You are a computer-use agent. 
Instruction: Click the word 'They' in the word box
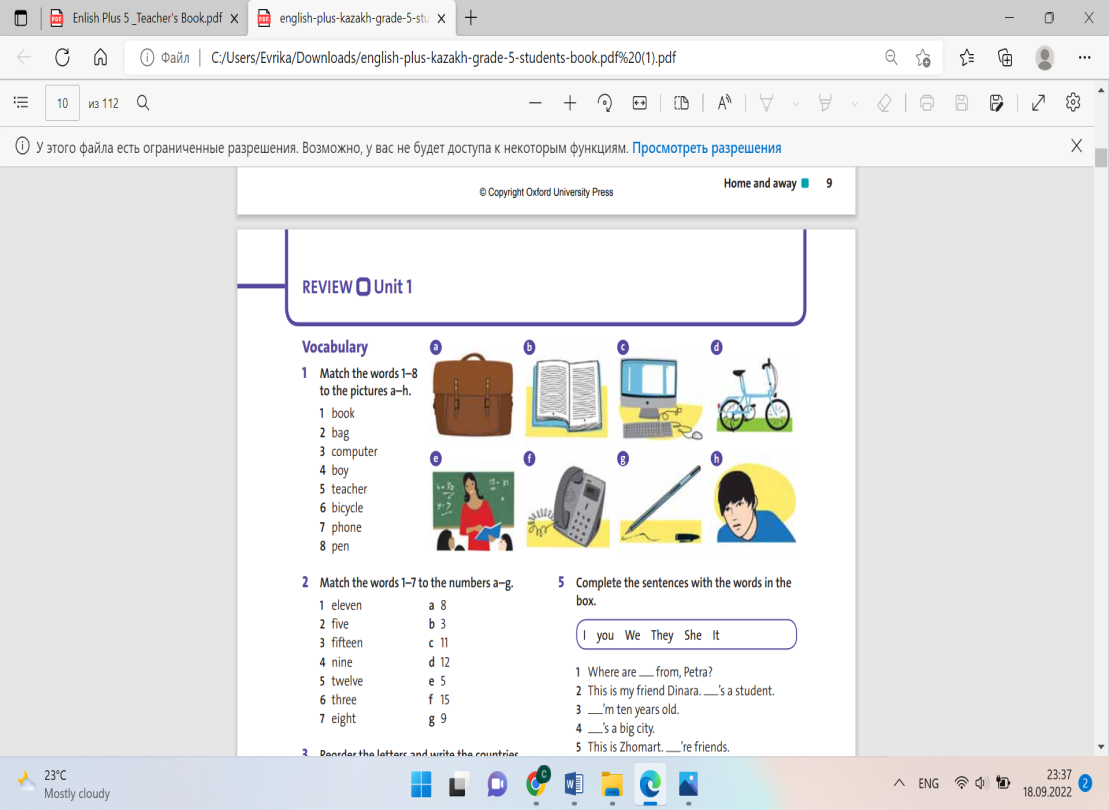[x=662, y=635]
